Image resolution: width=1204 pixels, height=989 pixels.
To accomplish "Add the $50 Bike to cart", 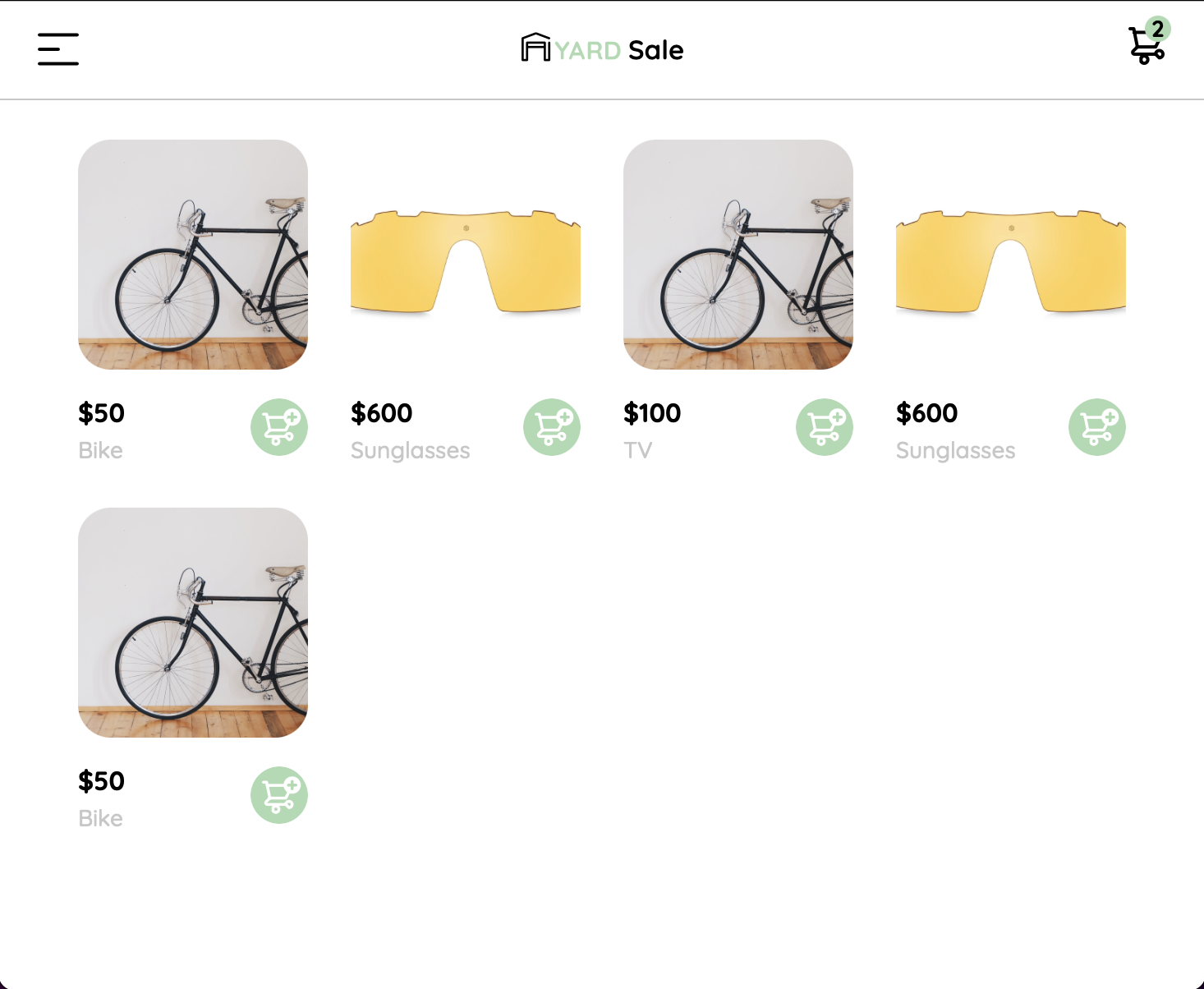I will (x=279, y=426).
